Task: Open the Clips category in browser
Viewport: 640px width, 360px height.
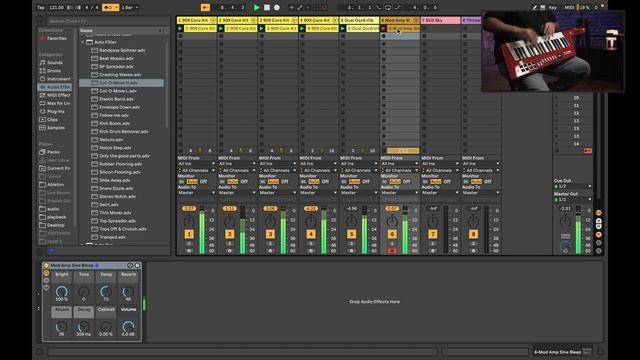Action: [52, 120]
